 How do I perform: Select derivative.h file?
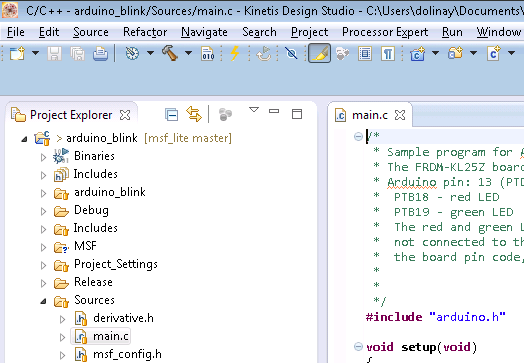point(123,318)
